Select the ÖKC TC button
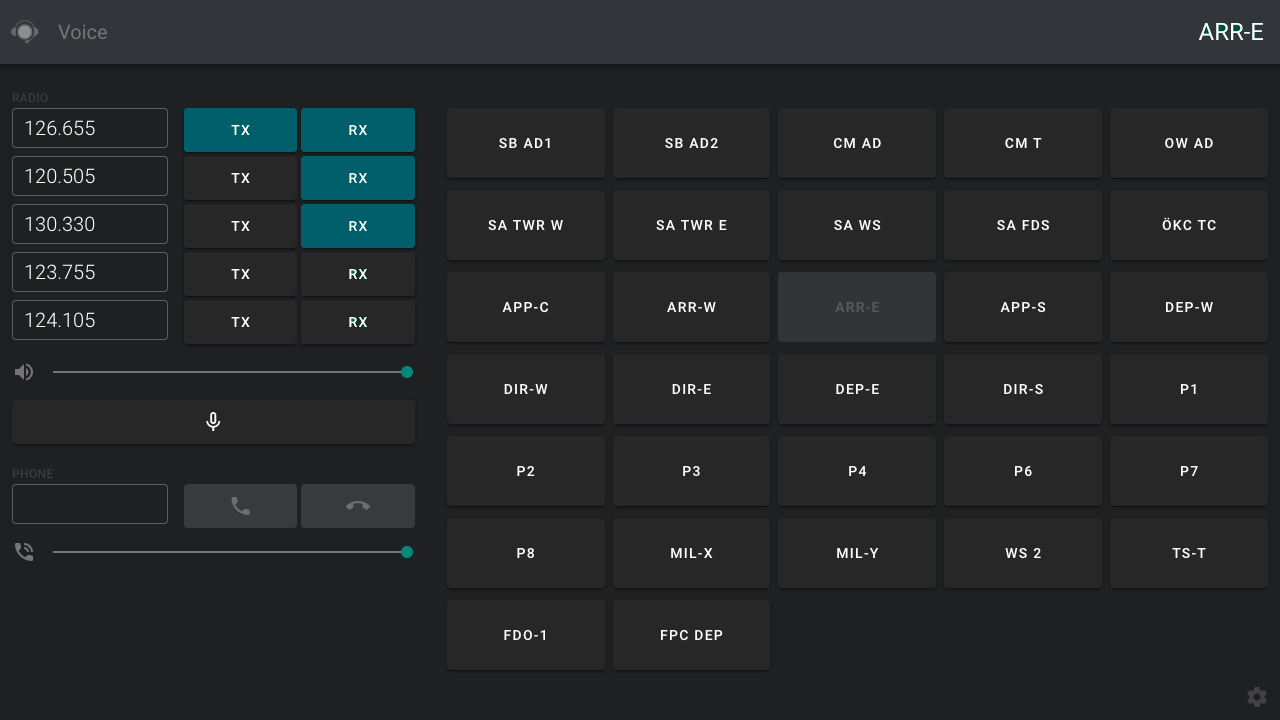This screenshot has height=720, width=1280. pyautogui.click(x=1189, y=225)
